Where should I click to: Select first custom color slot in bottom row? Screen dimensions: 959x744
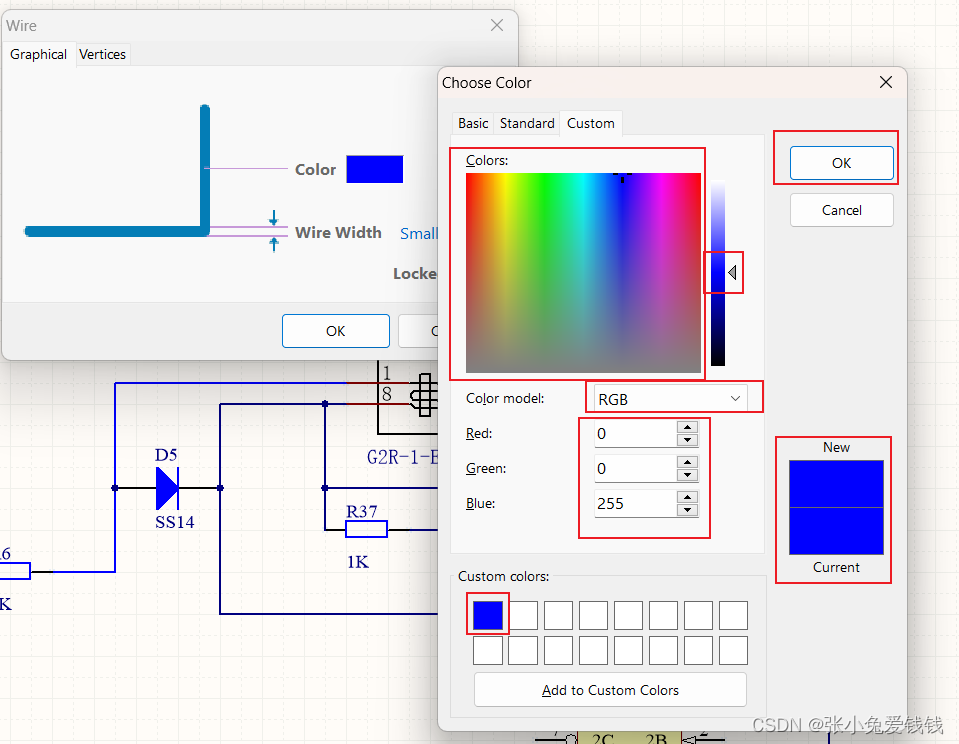488,650
